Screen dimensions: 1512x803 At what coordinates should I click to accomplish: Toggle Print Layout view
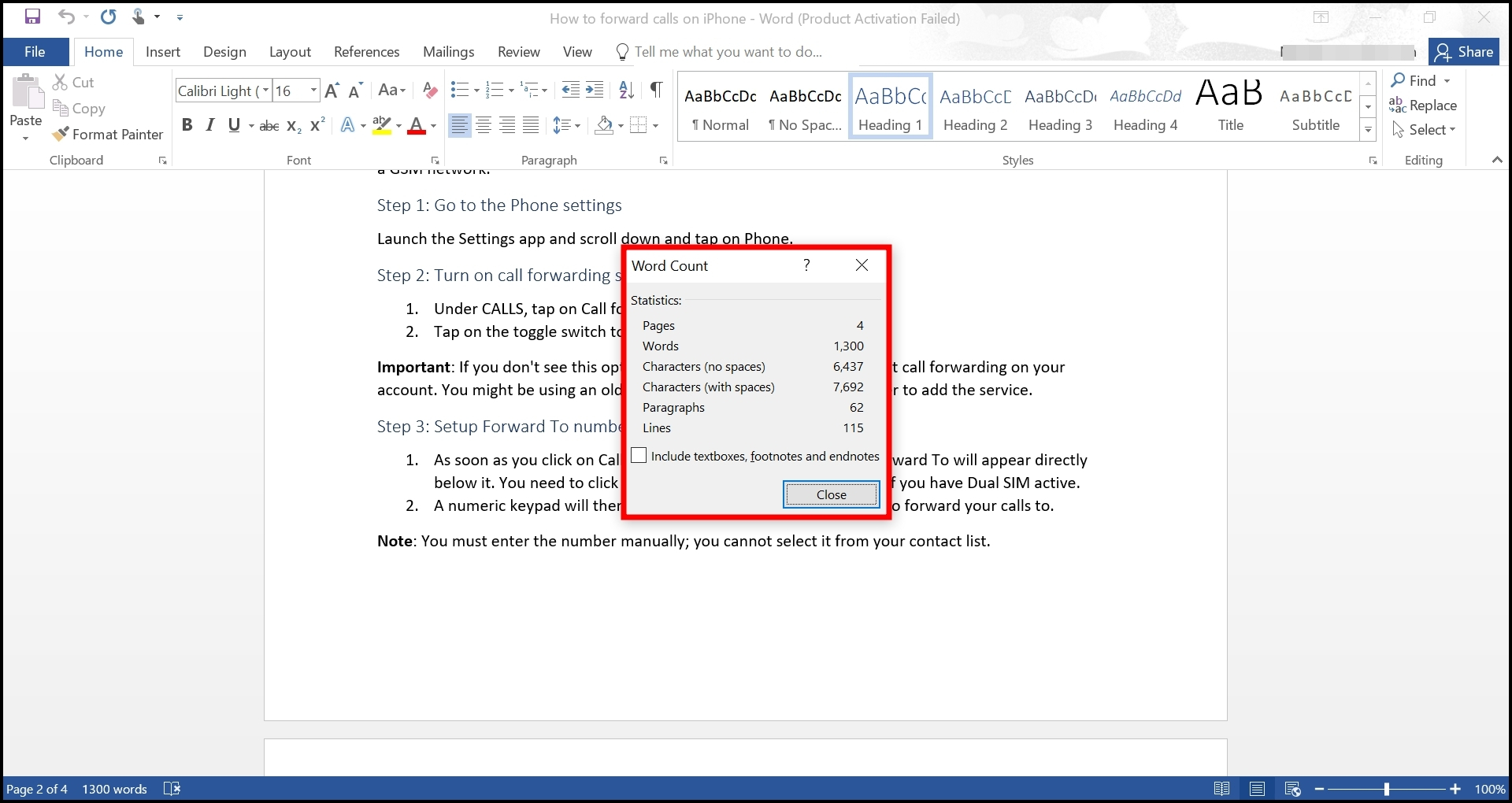pos(1257,789)
